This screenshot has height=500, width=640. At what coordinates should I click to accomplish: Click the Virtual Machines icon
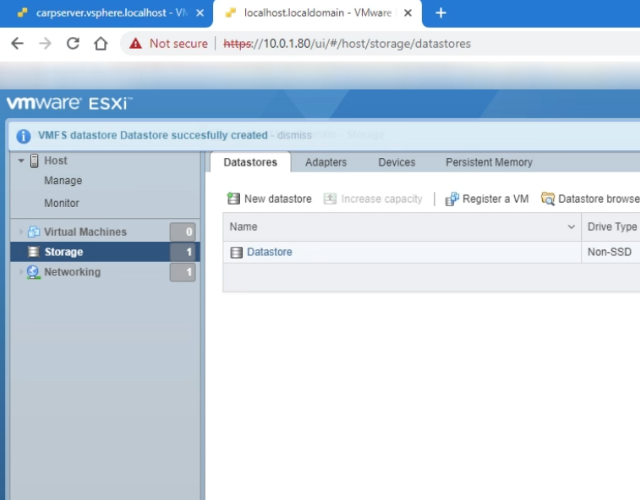click(x=33, y=232)
